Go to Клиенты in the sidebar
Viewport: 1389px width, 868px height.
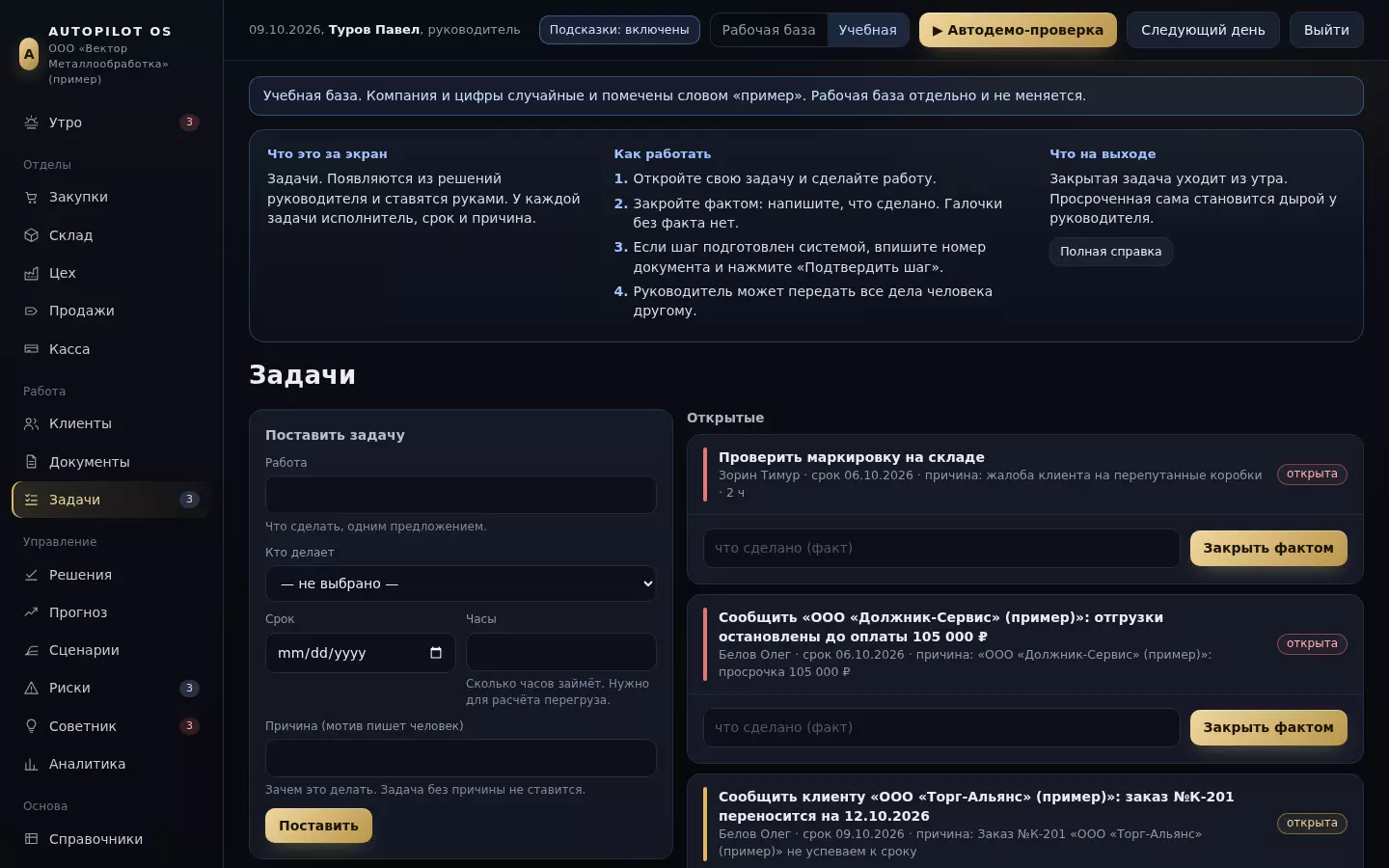tap(111, 423)
